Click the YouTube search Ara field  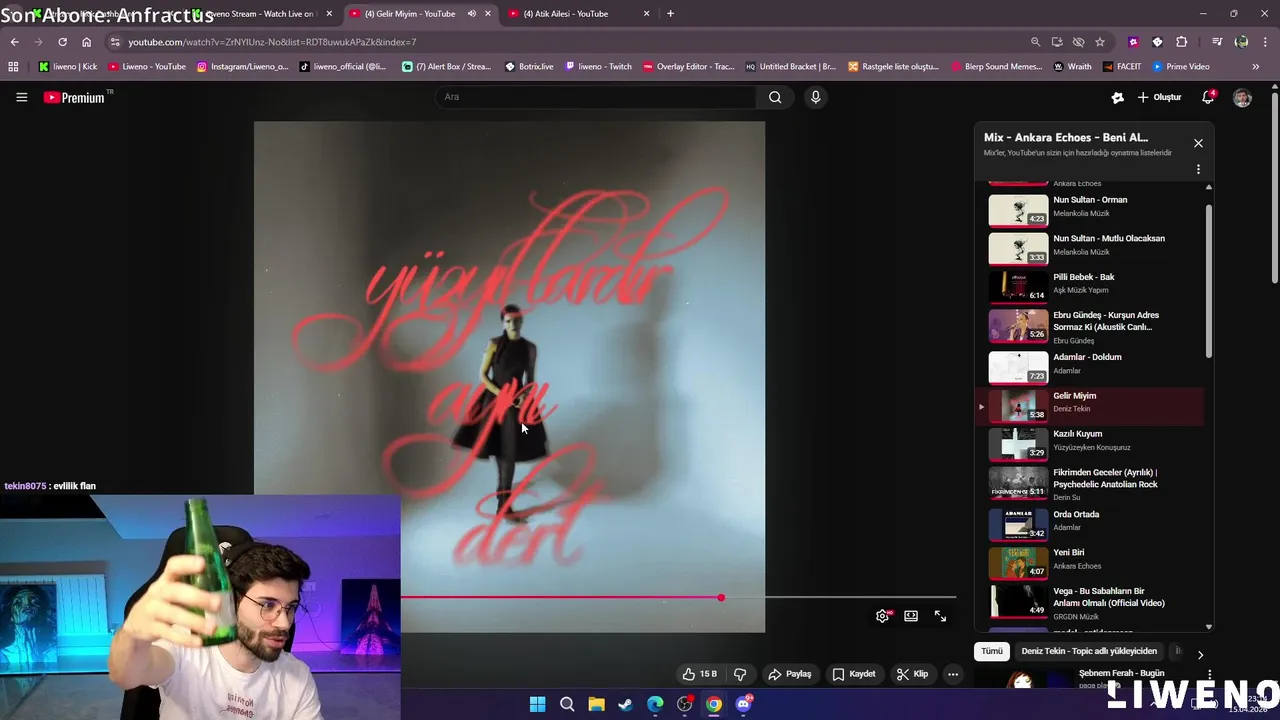pyautogui.click(x=595, y=97)
